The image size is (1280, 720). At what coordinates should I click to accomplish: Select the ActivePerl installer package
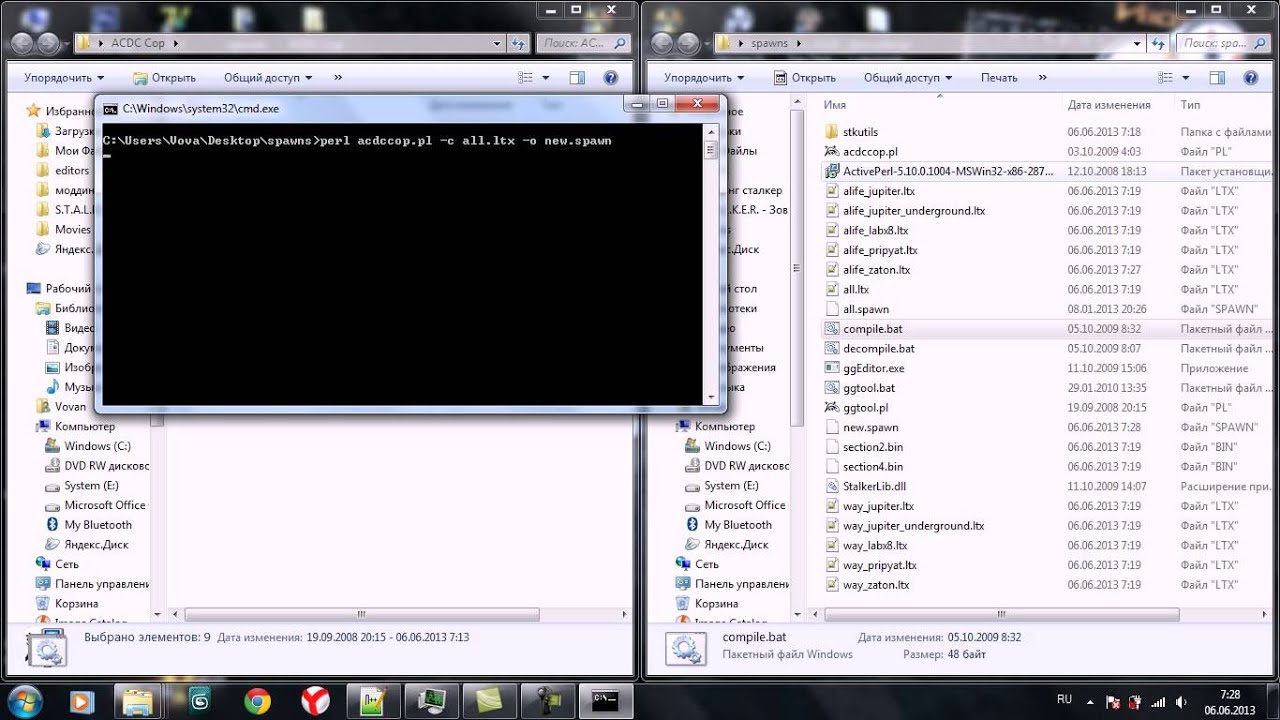(947, 171)
